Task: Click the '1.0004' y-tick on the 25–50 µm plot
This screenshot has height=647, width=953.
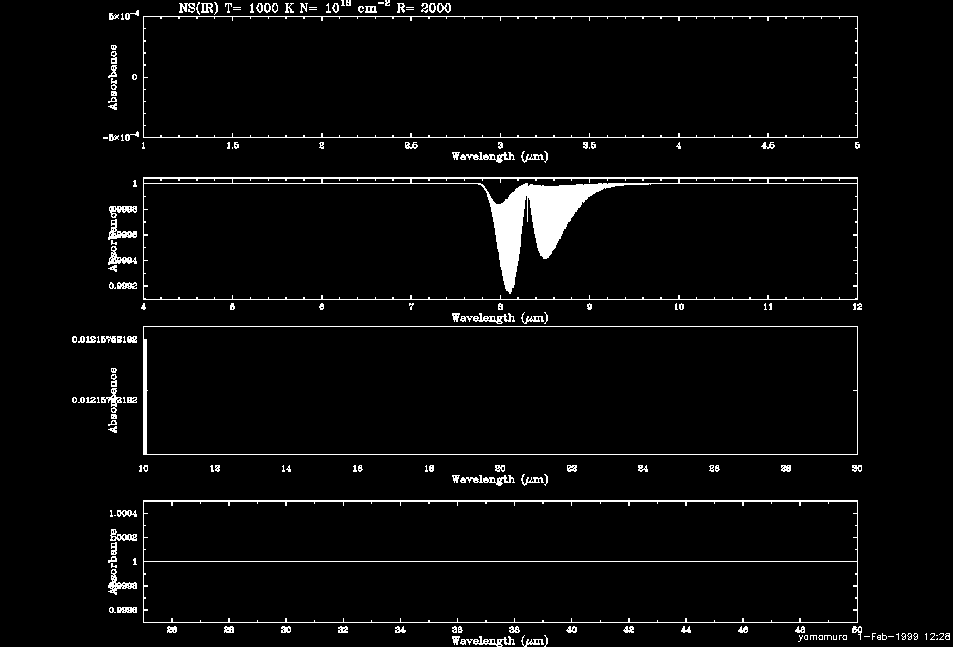Action: pos(123,513)
